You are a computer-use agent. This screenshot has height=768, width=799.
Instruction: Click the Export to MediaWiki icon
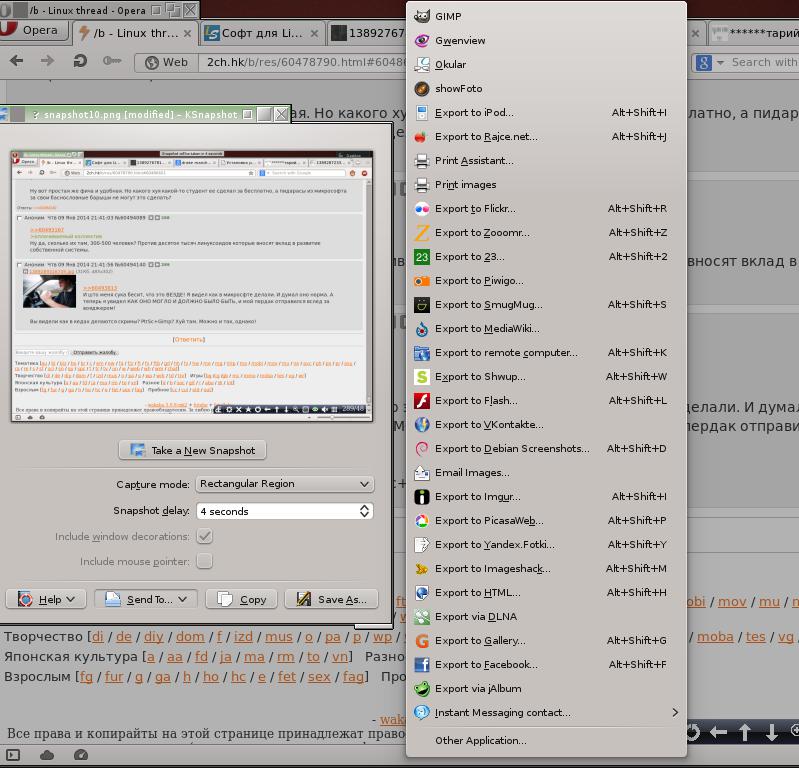pos(422,329)
